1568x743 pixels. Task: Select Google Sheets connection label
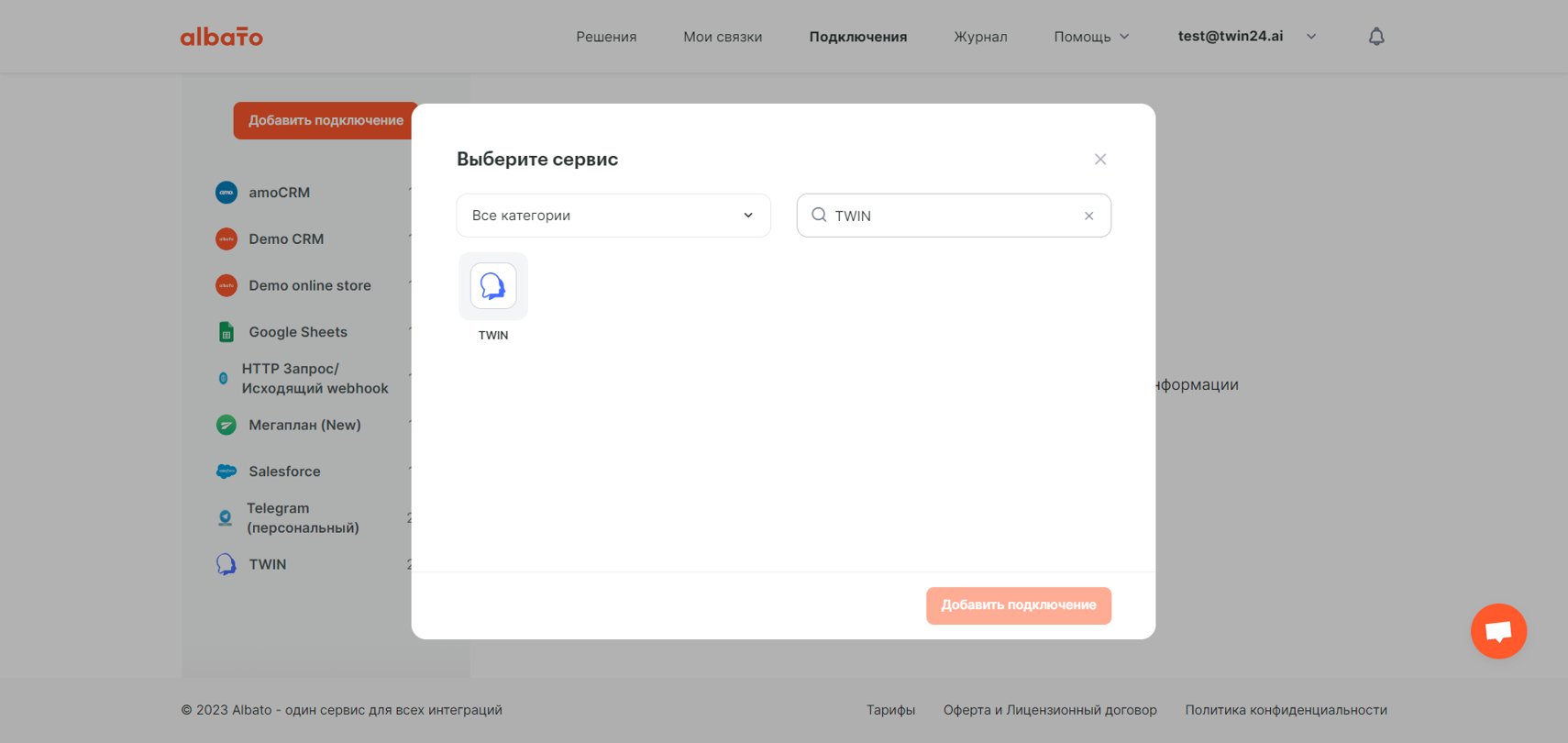(298, 332)
